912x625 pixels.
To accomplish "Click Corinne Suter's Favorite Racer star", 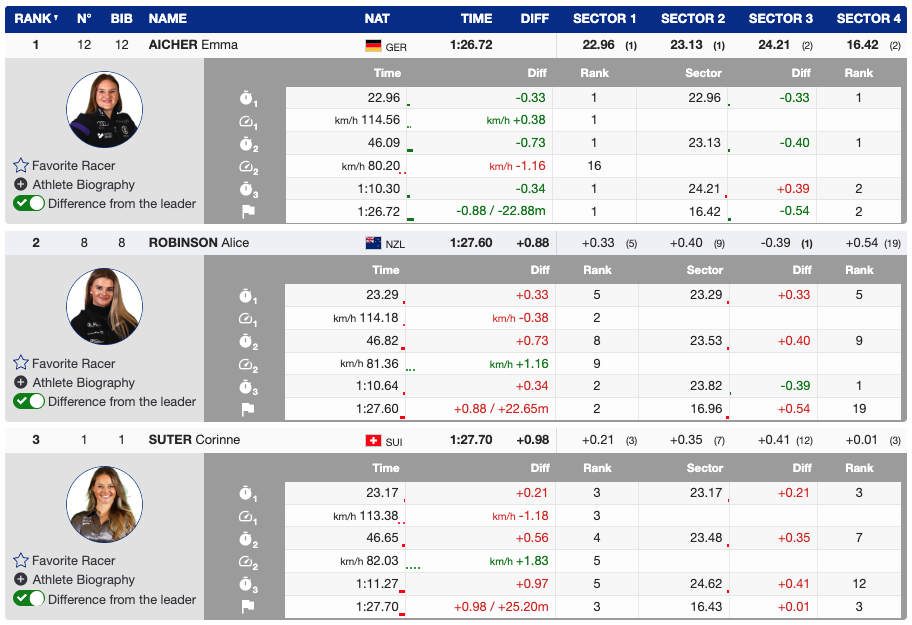I will tap(20, 561).
